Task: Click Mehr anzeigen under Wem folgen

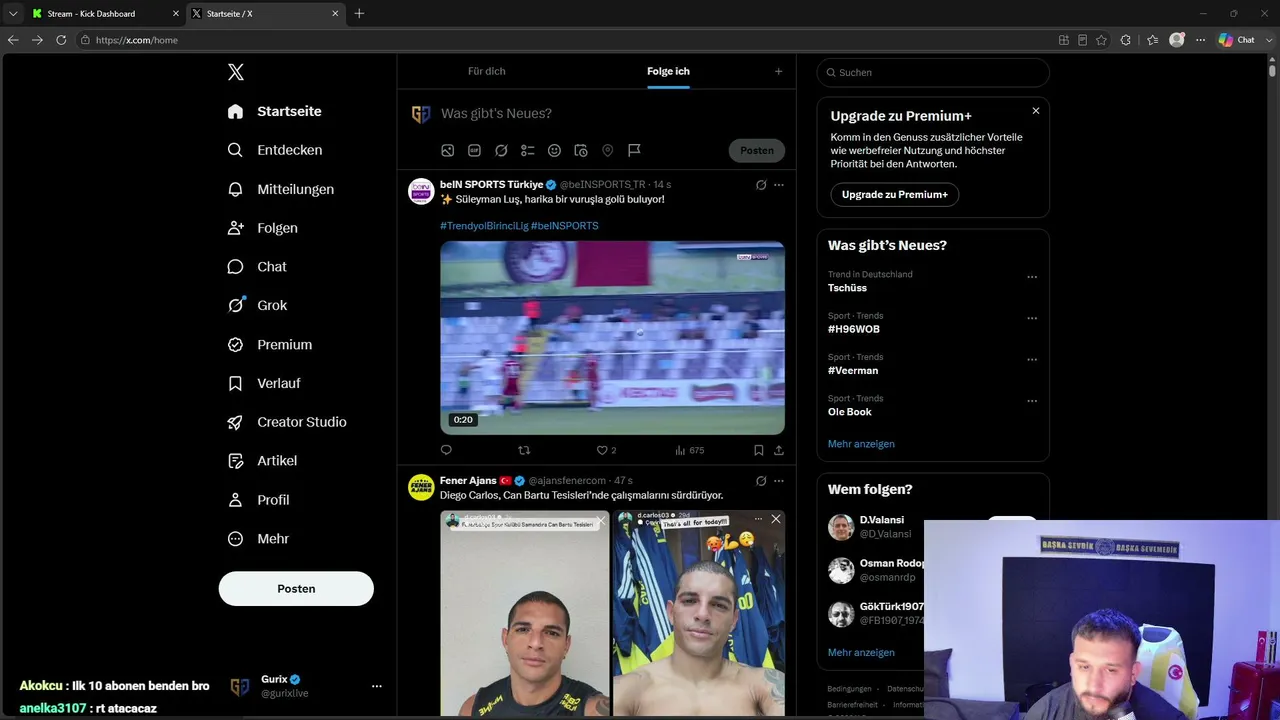Action: [861, 652]
